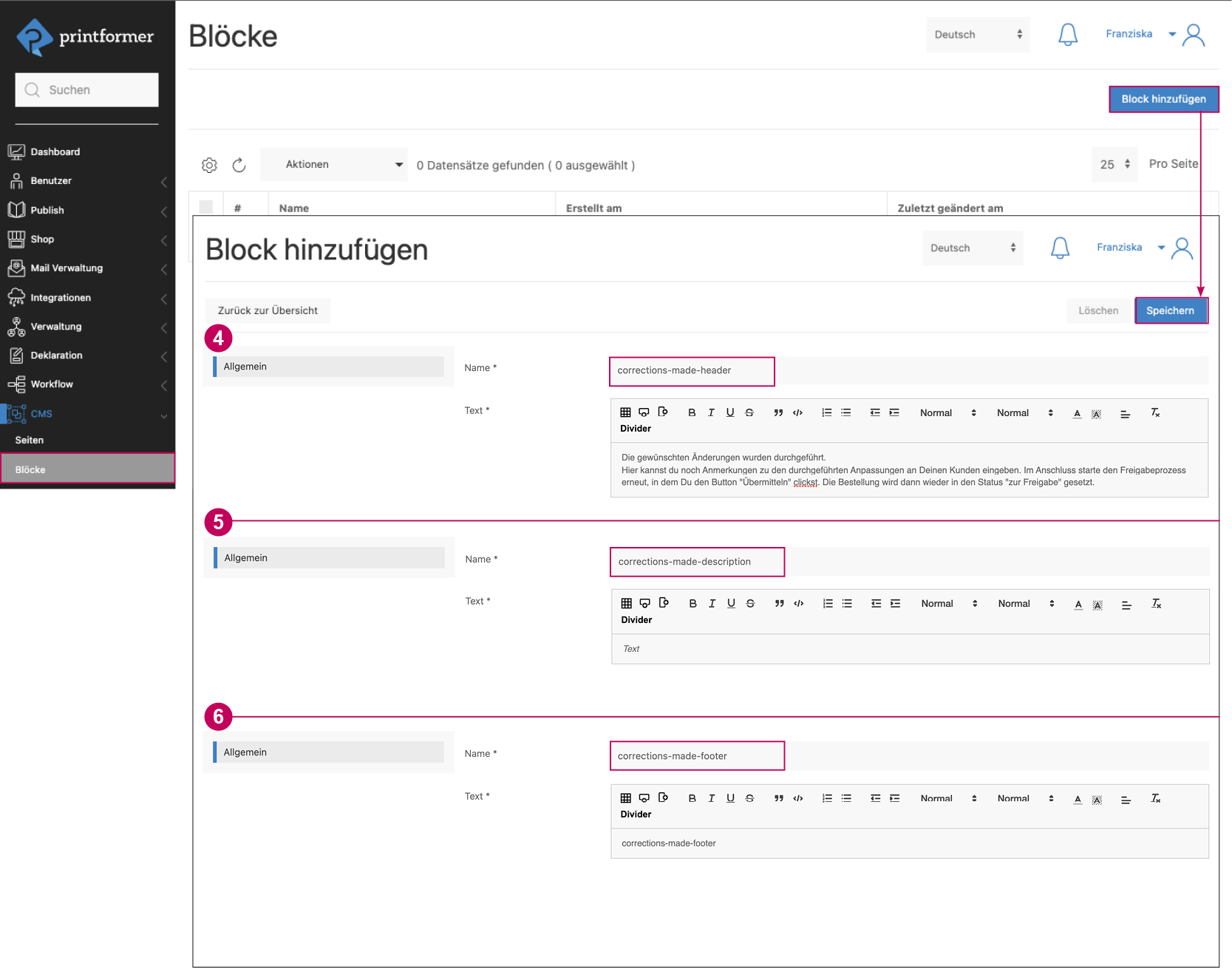Click Zurück zur Übersicht
Screen dimensions: 1232x969
(x=268, y=310)
